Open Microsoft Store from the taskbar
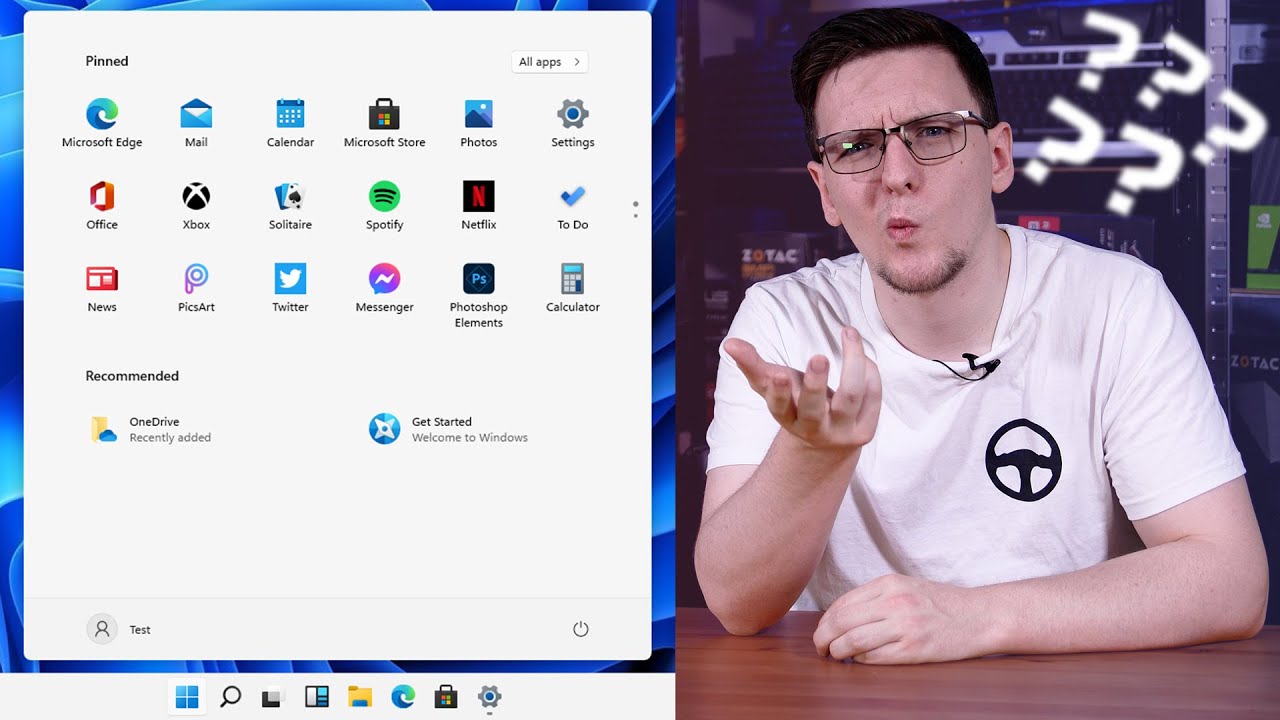Image resolution: width=1280 pixels, height=720 pixels. (x=446, y=697)
